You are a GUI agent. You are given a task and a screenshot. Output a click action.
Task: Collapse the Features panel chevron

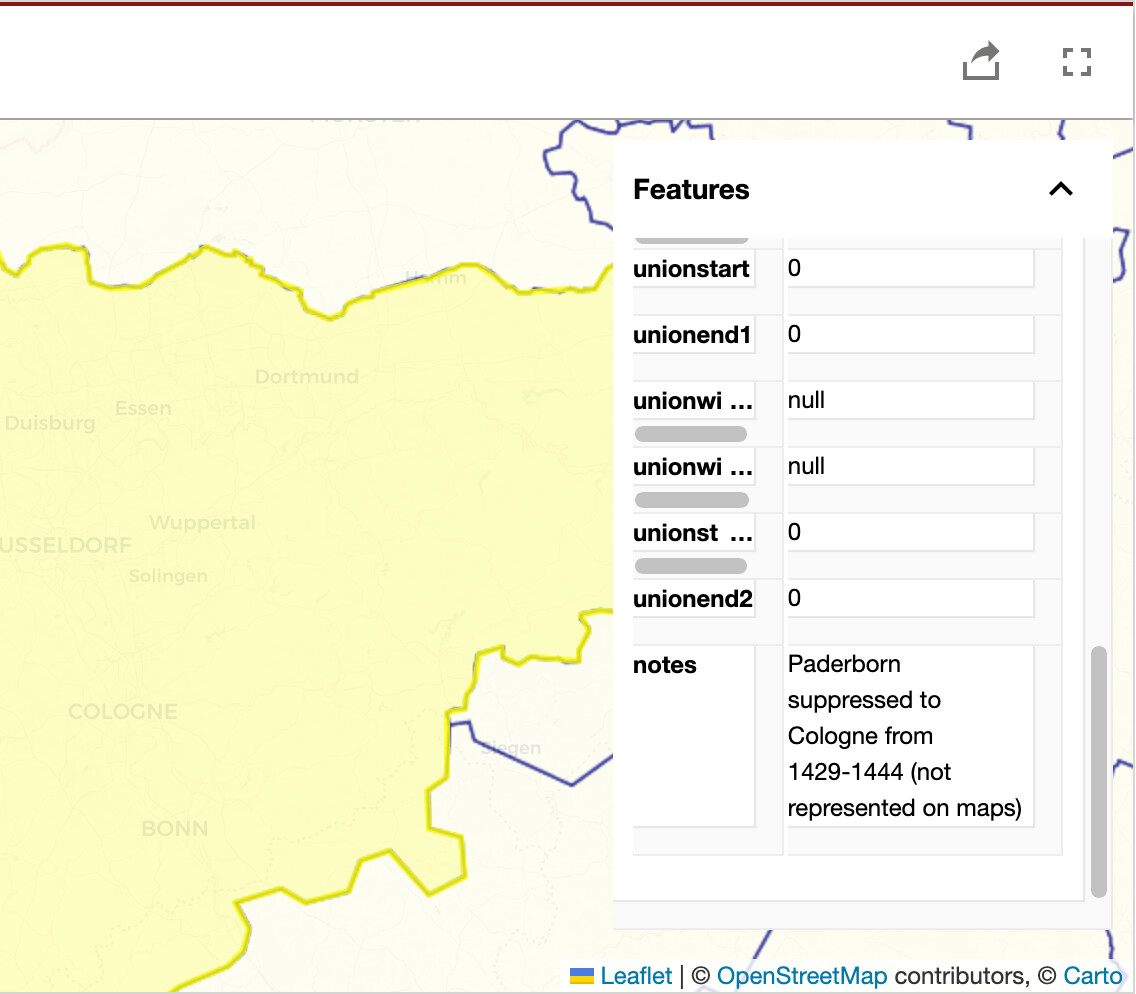(x=1060, y=189)
